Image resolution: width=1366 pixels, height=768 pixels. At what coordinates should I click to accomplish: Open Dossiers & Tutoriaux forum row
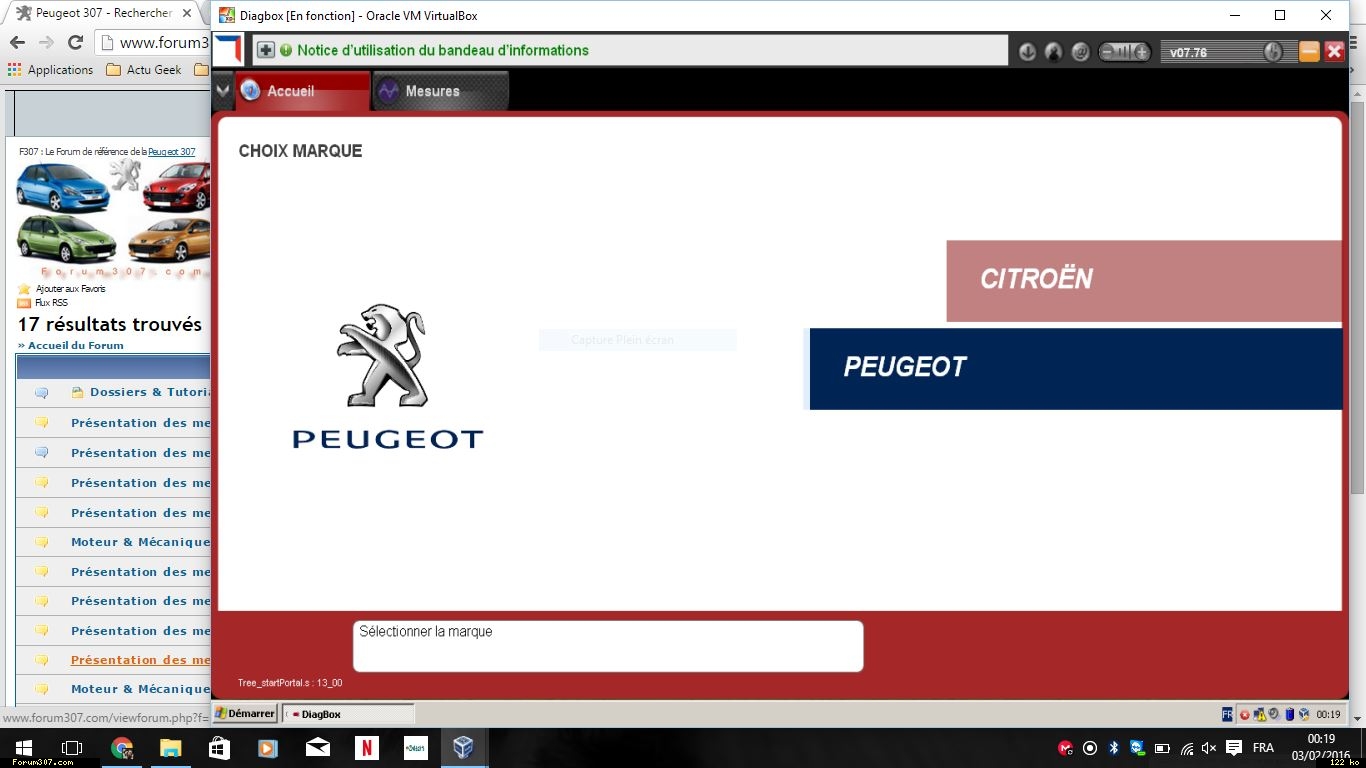150,393
